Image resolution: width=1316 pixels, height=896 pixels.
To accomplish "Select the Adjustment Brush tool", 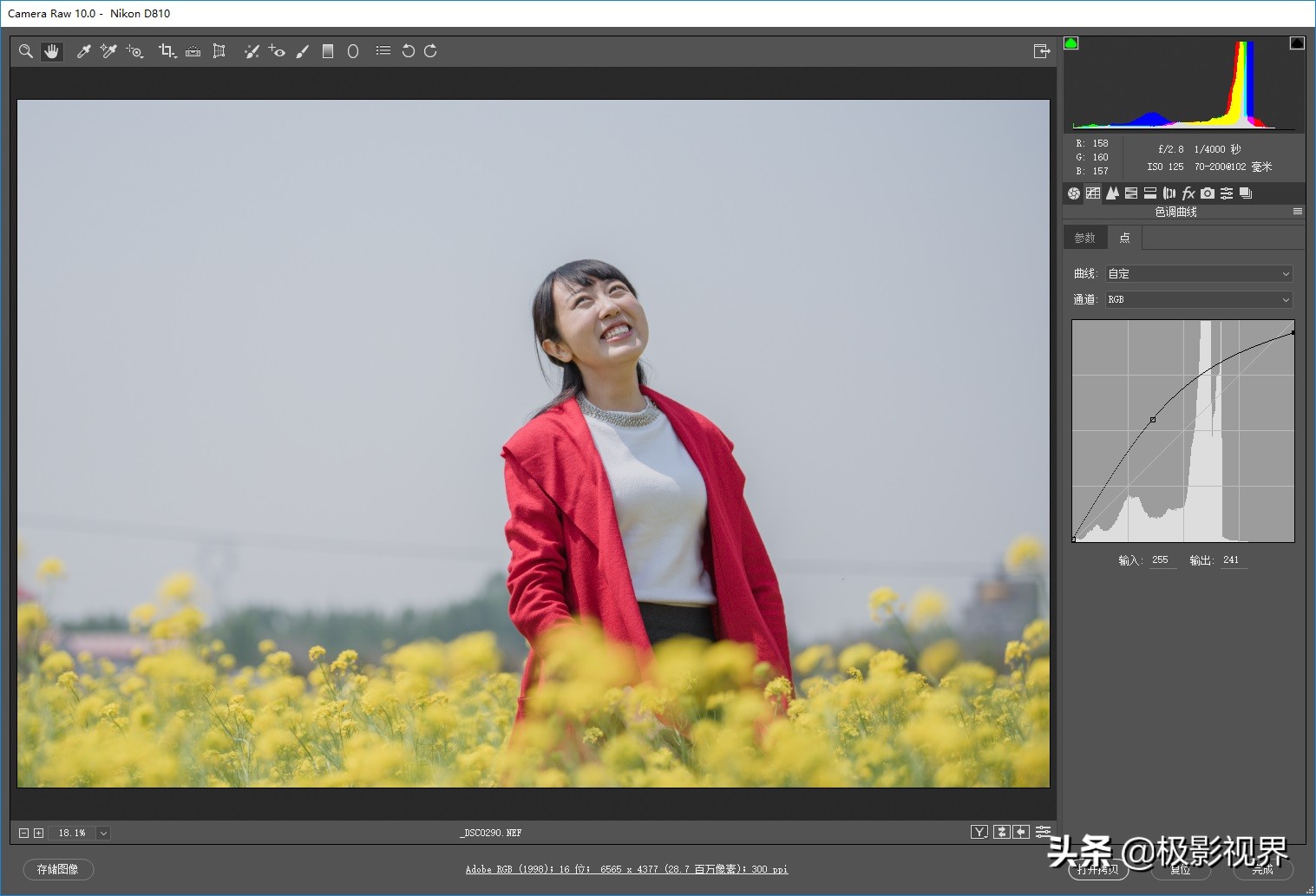I will point(302,51).
